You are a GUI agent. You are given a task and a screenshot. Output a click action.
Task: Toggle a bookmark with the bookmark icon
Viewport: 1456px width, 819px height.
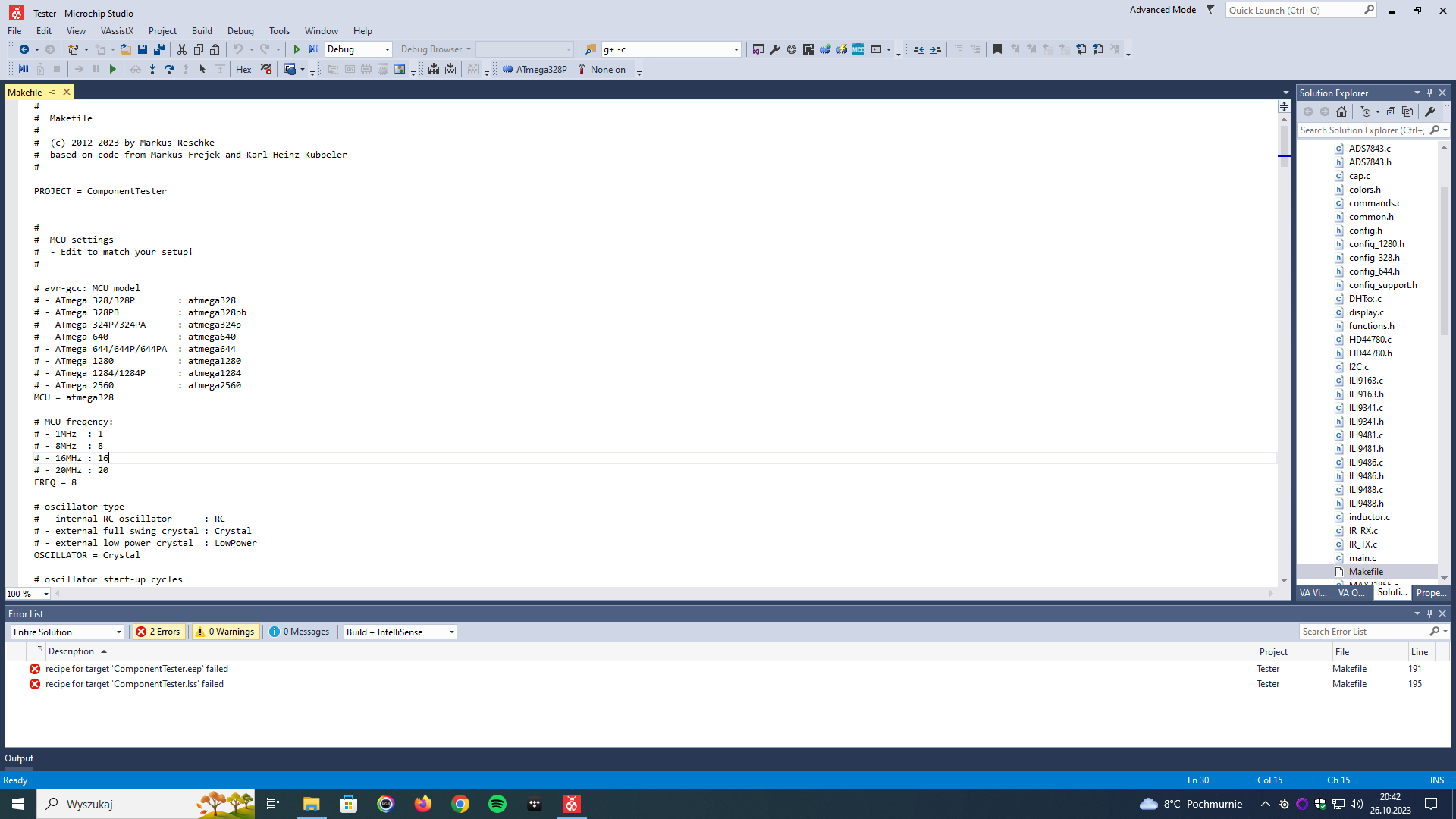[x=997, y=49]
